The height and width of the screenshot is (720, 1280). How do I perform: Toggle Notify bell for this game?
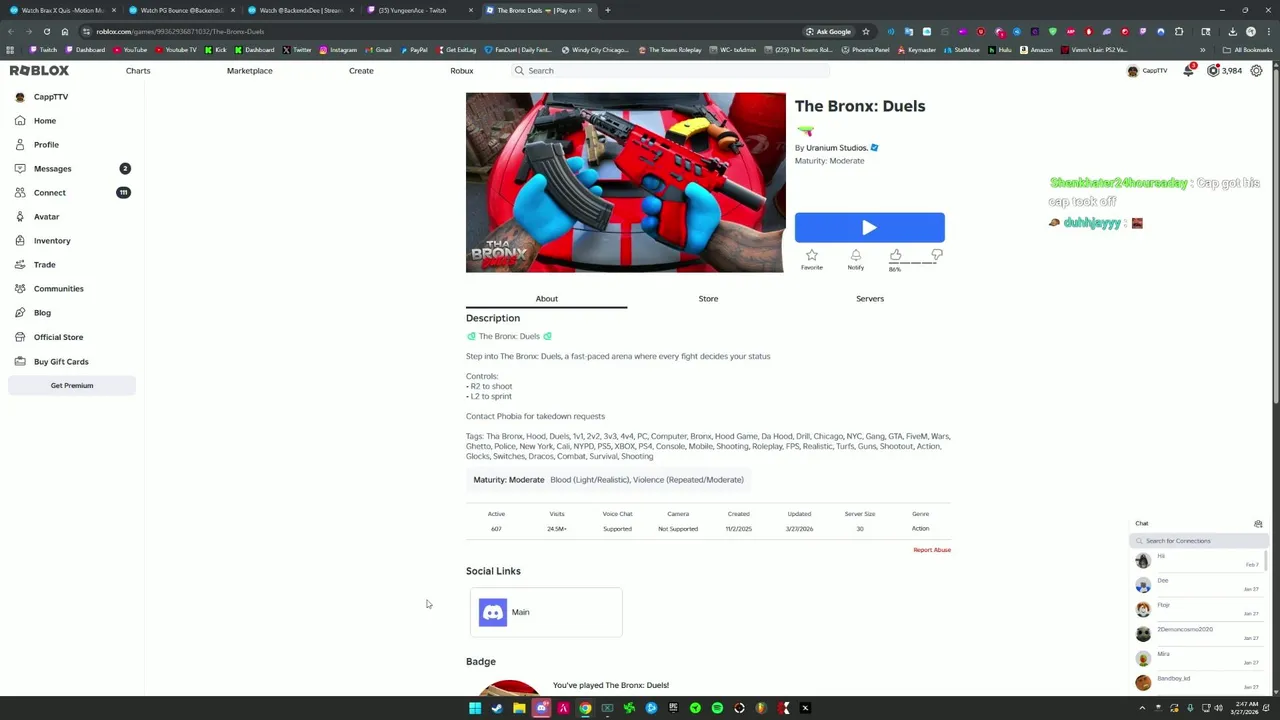pos(855,259)
